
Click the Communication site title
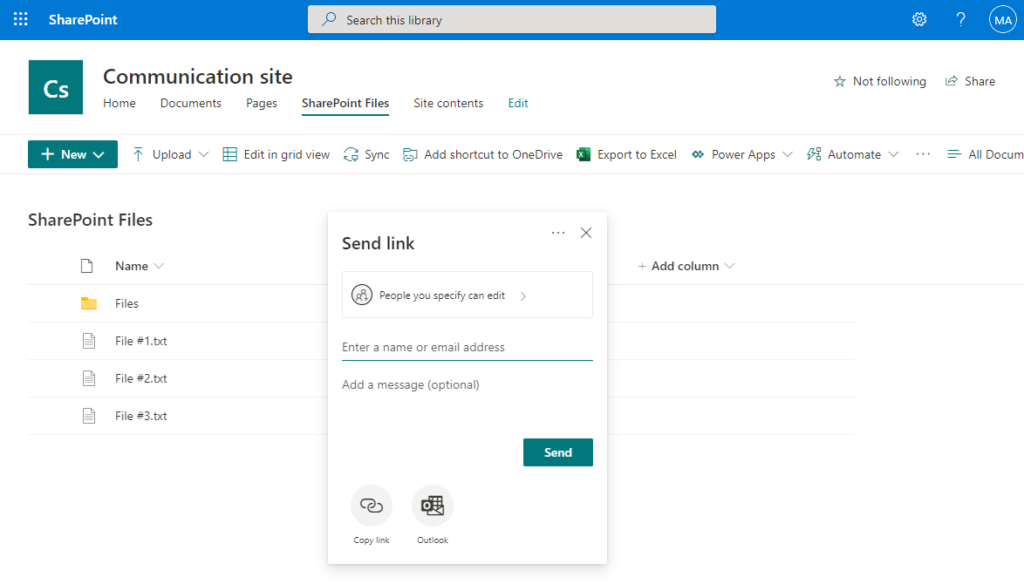pos(198,76)
